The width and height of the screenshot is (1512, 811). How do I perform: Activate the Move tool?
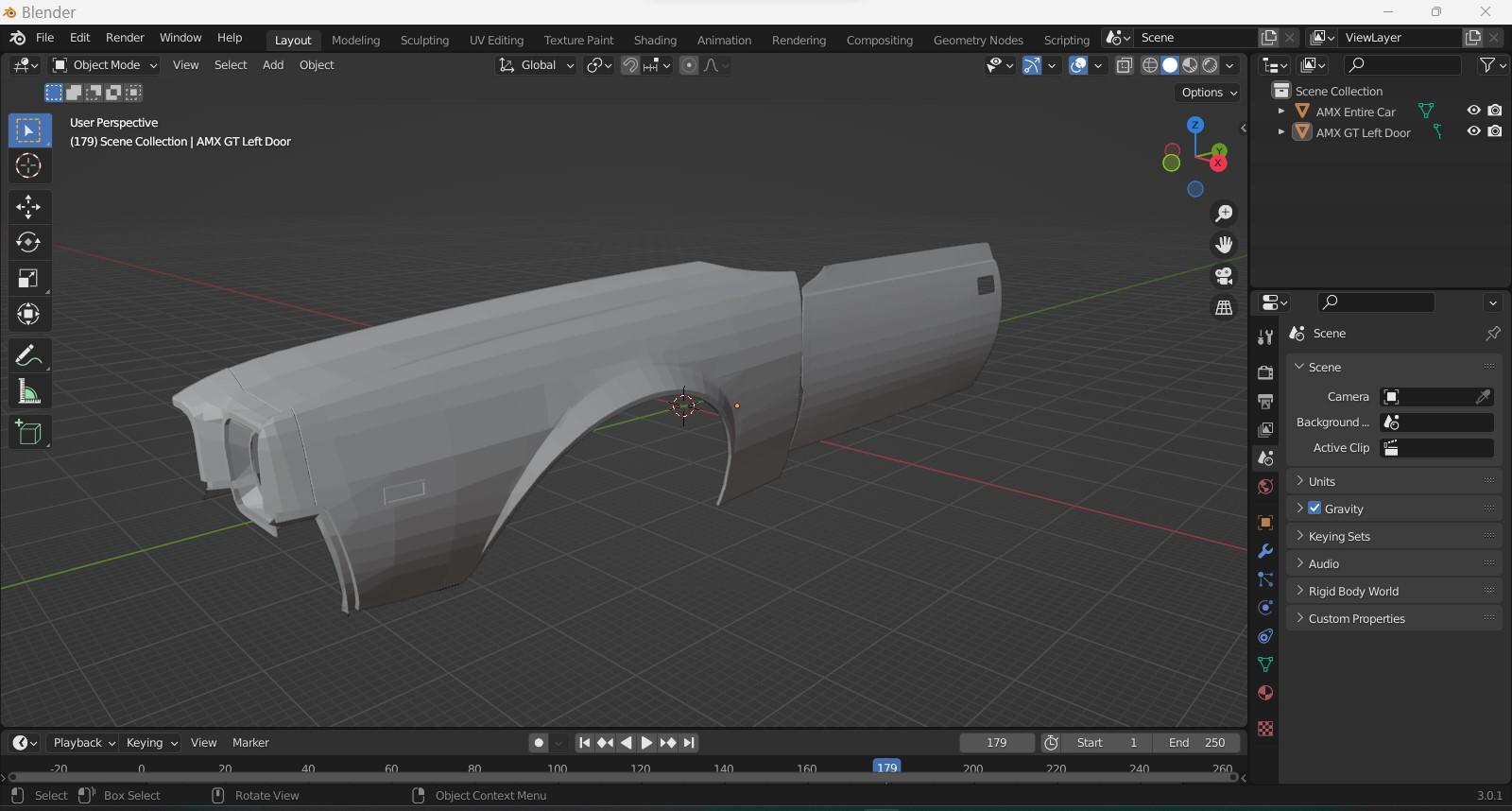point(28,206)
